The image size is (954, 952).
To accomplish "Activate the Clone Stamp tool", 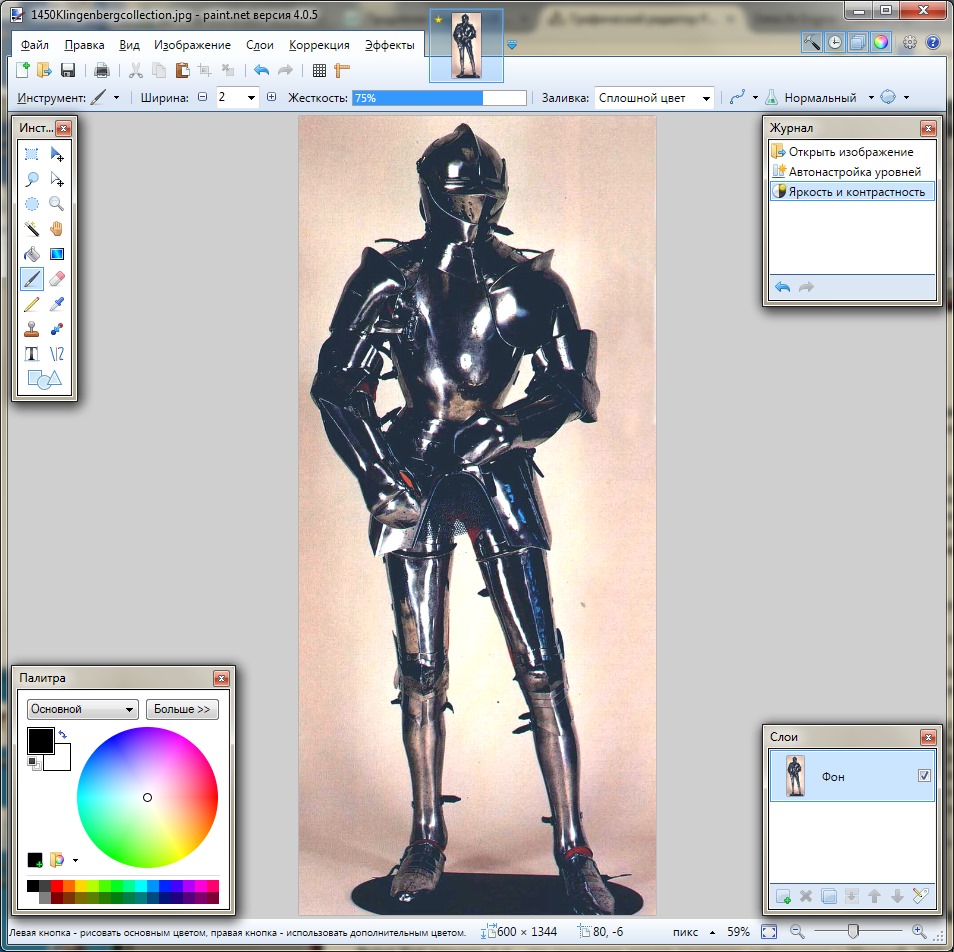I will click(32, 328).
